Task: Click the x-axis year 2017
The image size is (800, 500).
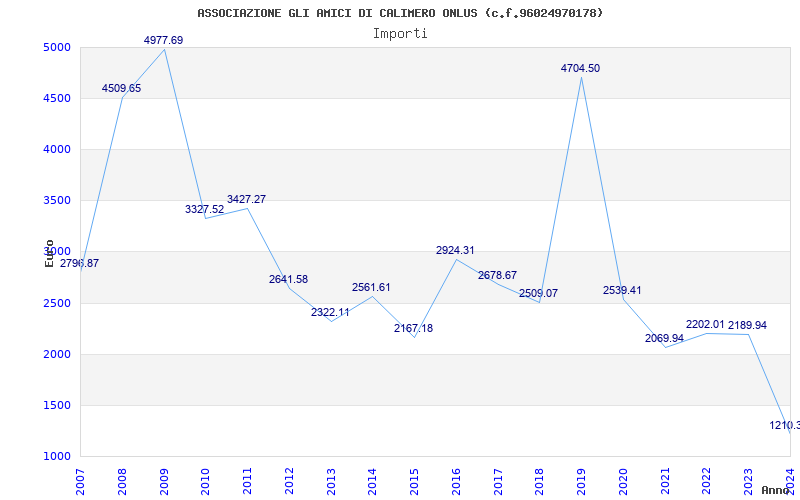Action: [x=498, y=482]
